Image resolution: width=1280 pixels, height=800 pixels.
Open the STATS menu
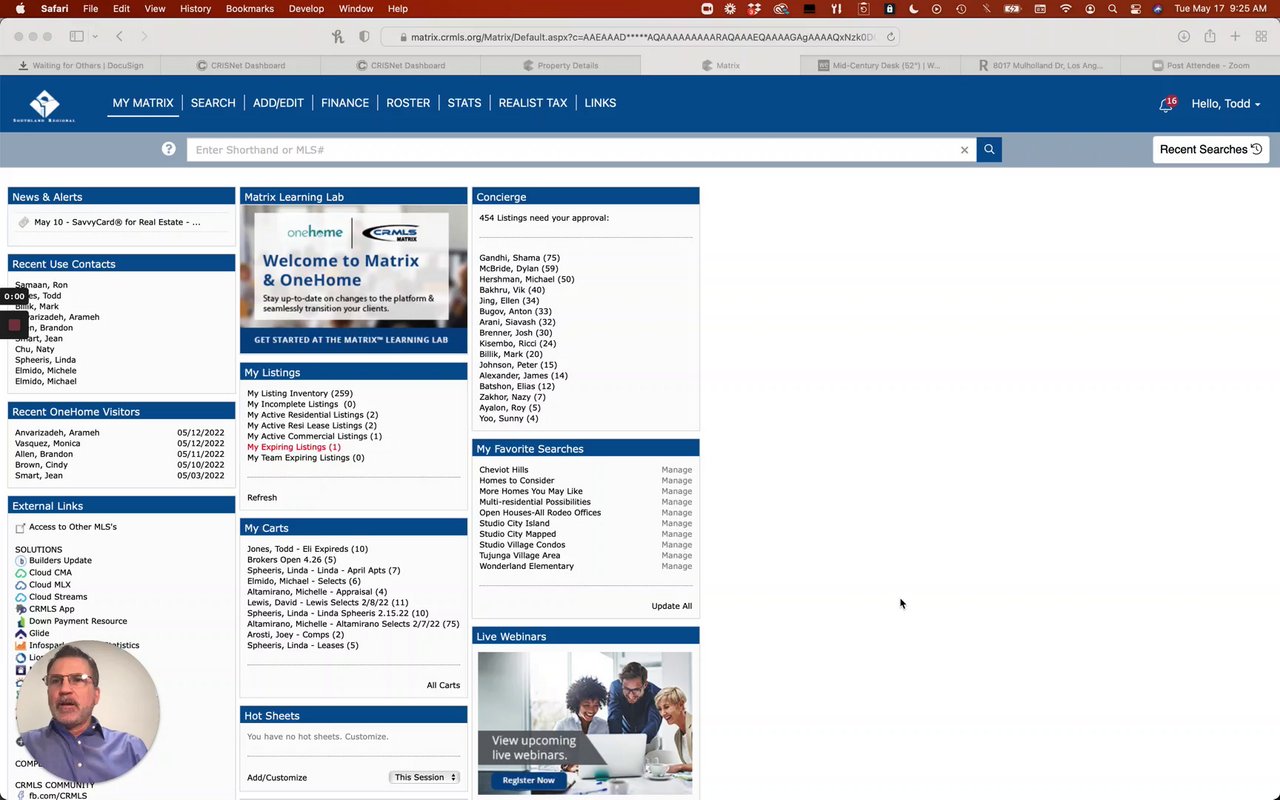click(464, 103)
